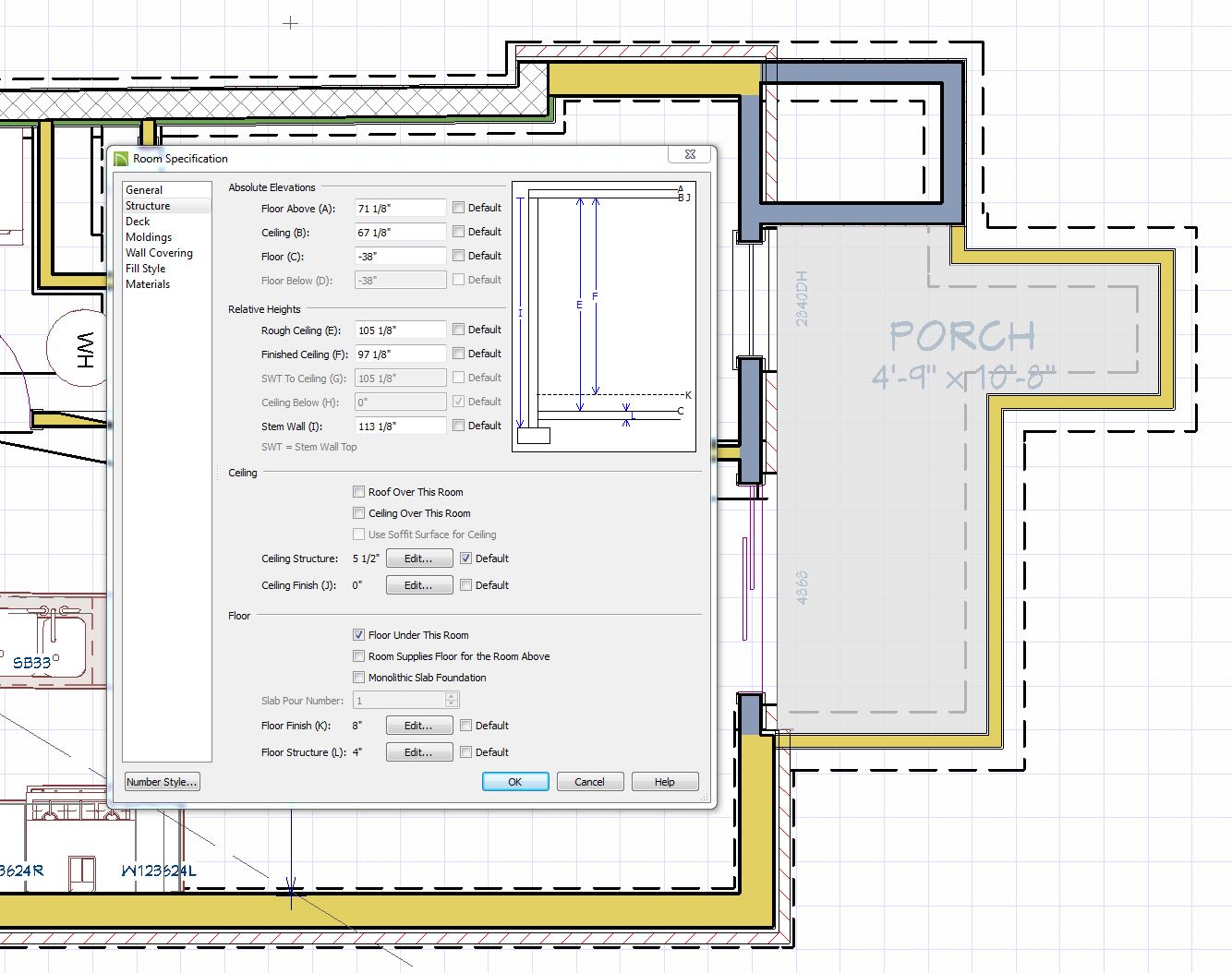The image size is (1232, 973).
Task: Close the Room Specification dialog
Action: pos(690,154)
